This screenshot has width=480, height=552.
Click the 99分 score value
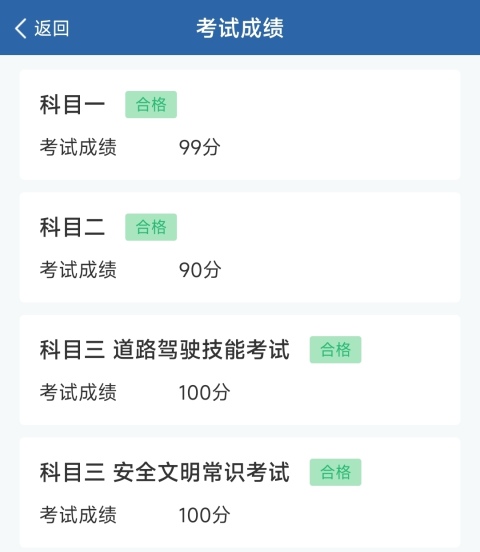pyautogui.click(x=200, y=147)
